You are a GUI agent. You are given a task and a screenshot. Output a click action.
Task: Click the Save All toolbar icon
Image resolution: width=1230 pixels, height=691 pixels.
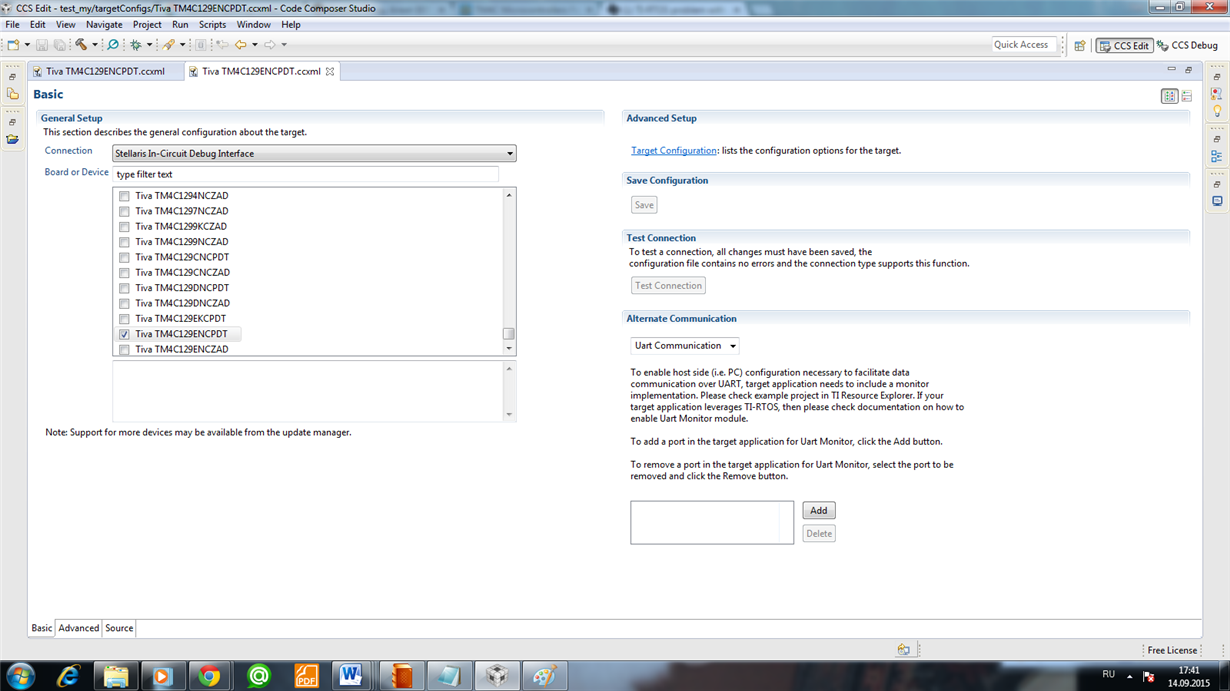tap(59, 45)
